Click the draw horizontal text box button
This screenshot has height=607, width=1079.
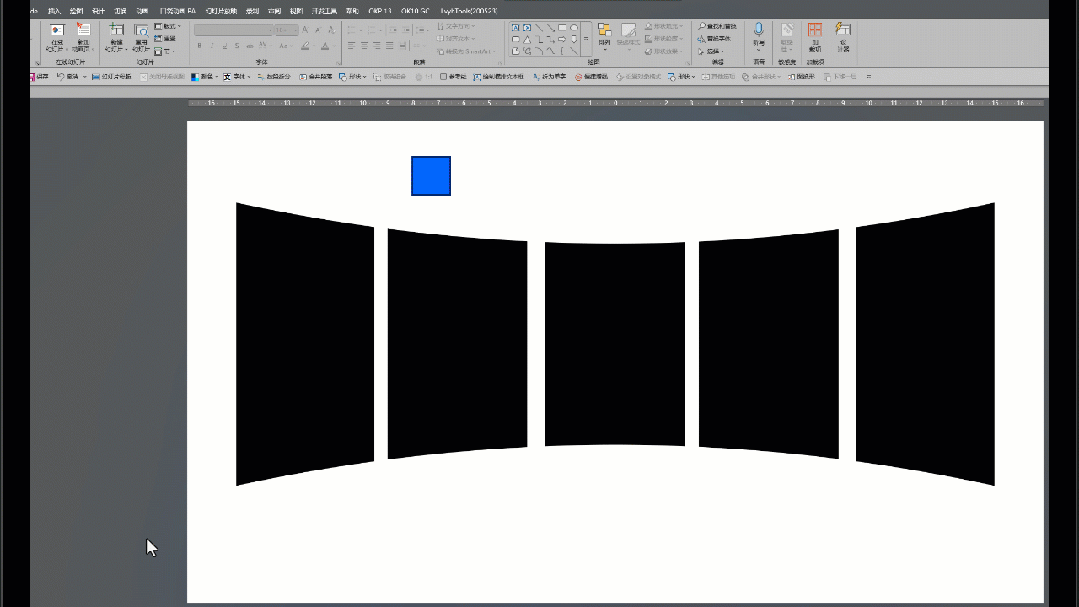point(499,76)
